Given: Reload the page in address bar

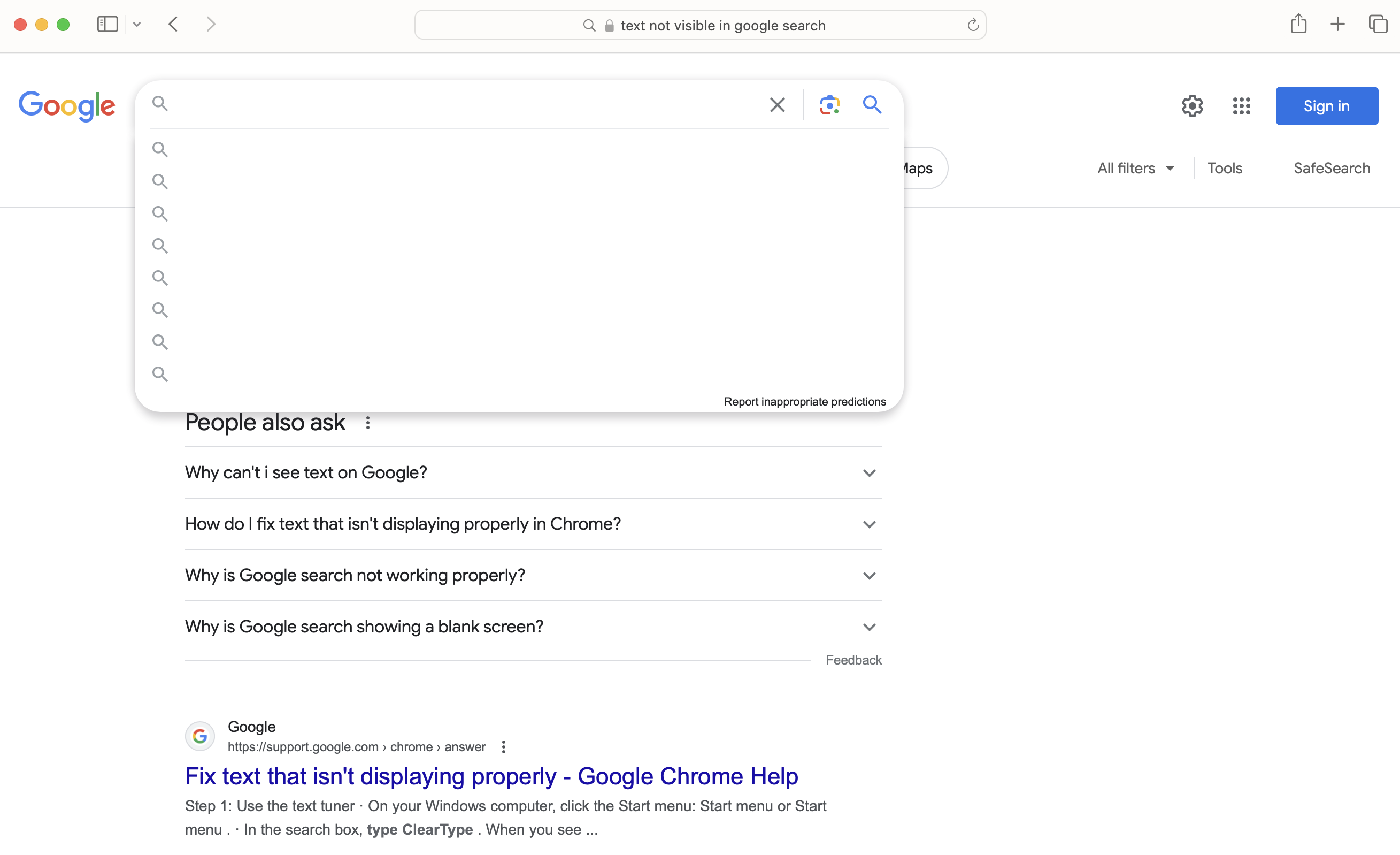Looking at the screenshot, I should pos(972,25).
